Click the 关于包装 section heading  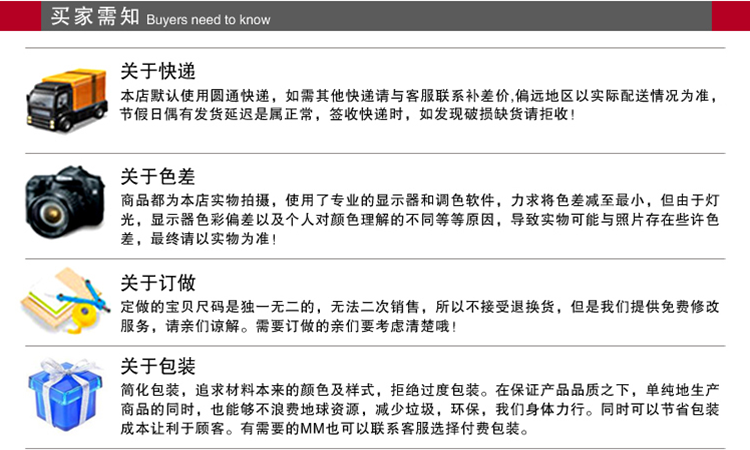[157, 365]
